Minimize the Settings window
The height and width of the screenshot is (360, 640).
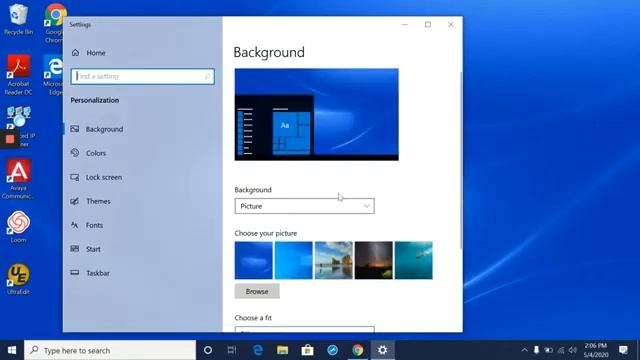tap(404, 24)
